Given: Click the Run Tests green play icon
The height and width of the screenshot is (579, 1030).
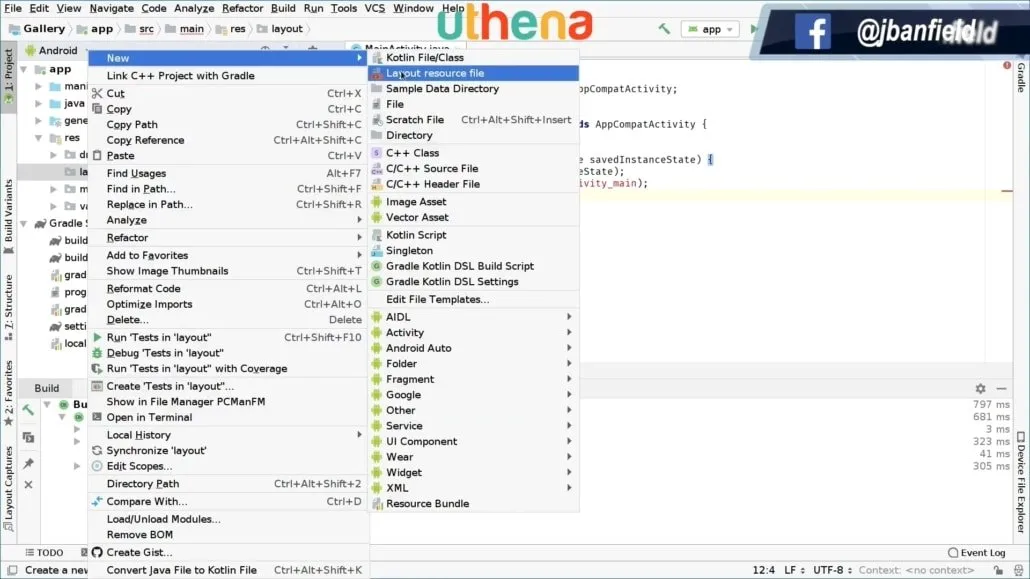Looking at the screenshot, I should point(97,337).
